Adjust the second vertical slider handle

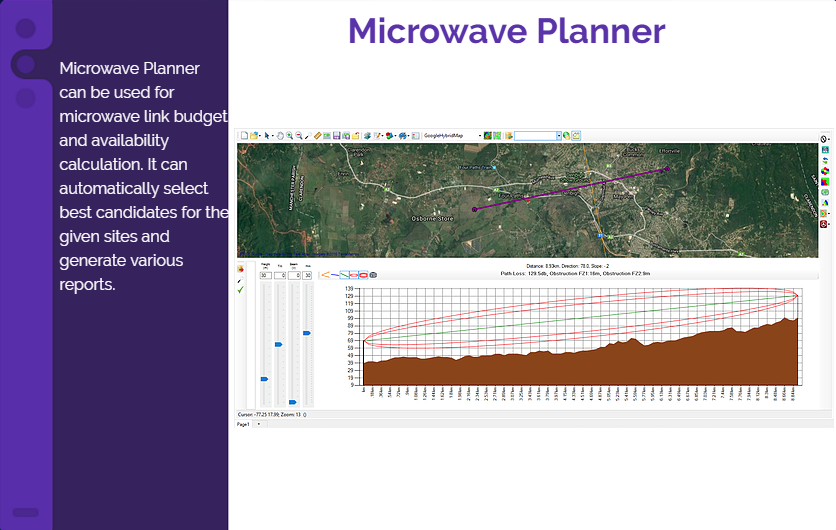coord(278,344)
